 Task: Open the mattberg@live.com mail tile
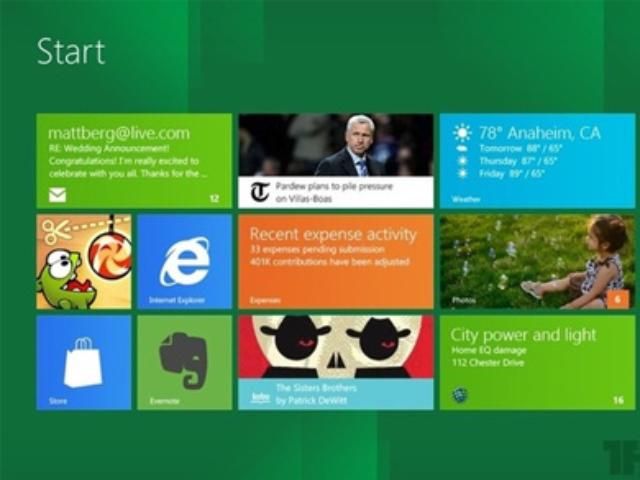tap(134, 161)
